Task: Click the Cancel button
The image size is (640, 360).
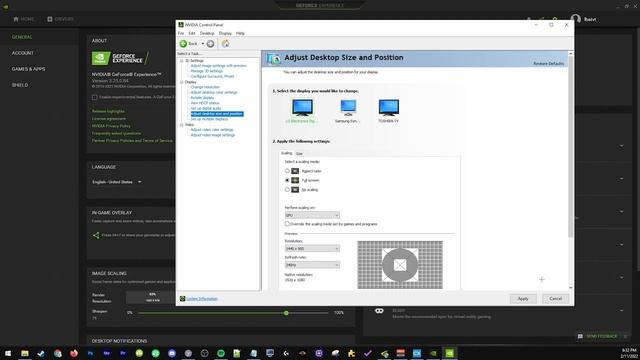Action: 556,299
